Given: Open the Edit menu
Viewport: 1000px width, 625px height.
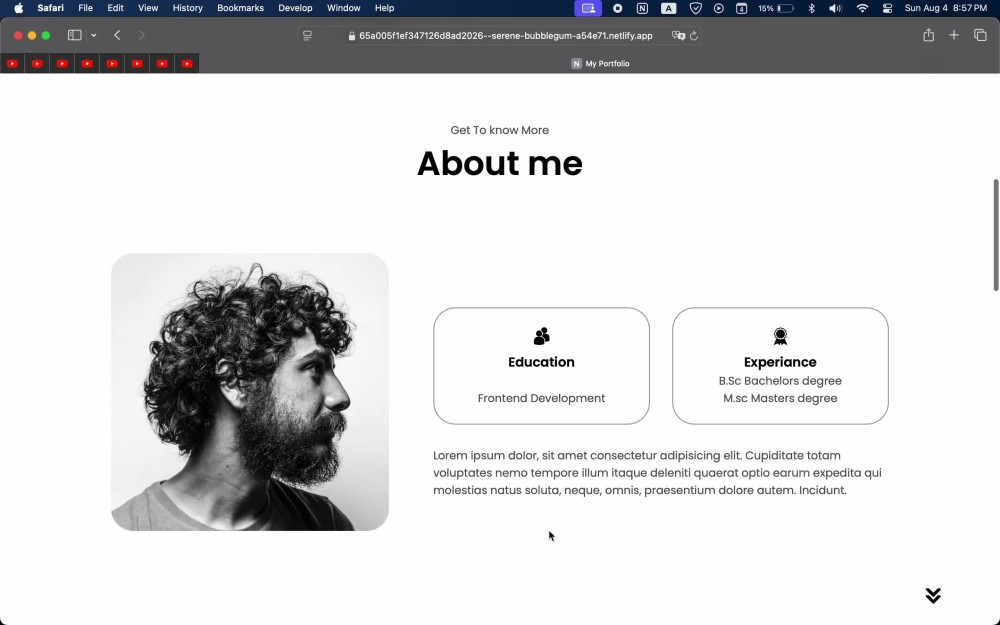Looking at the screenshot, I should (115, 8).
